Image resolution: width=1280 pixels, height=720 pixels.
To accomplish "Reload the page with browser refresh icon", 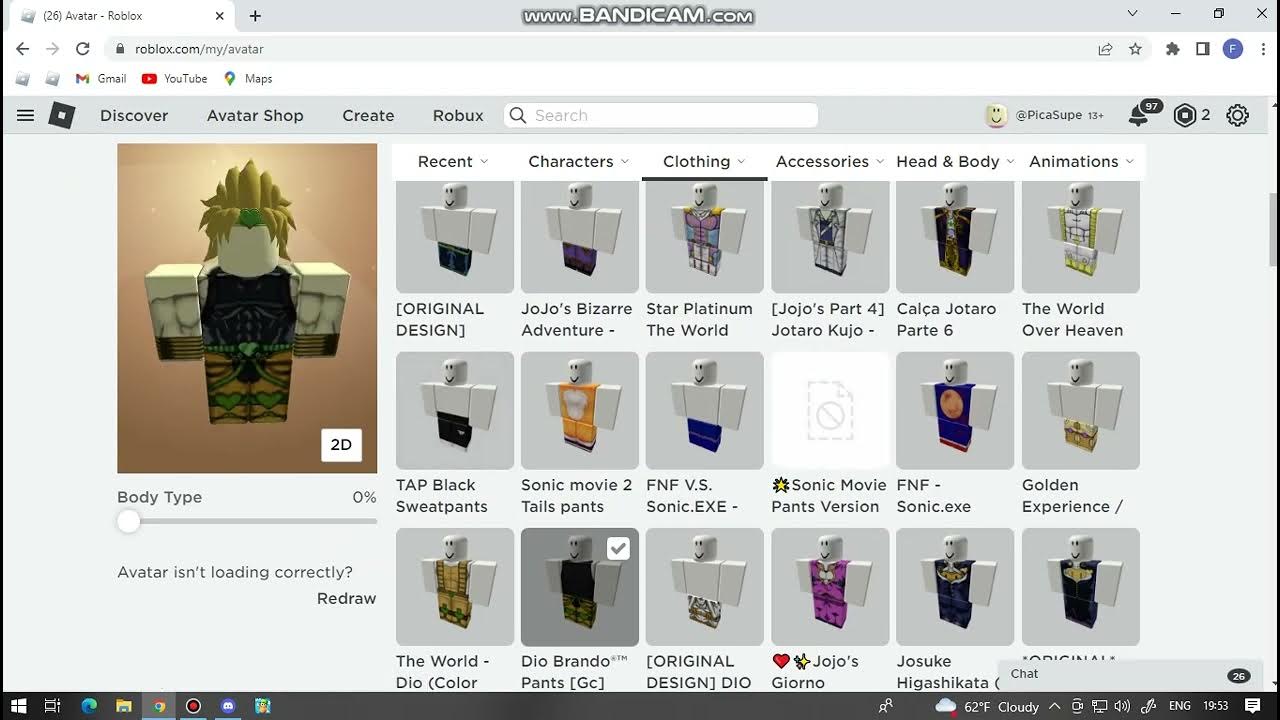I will coord(83,49).
